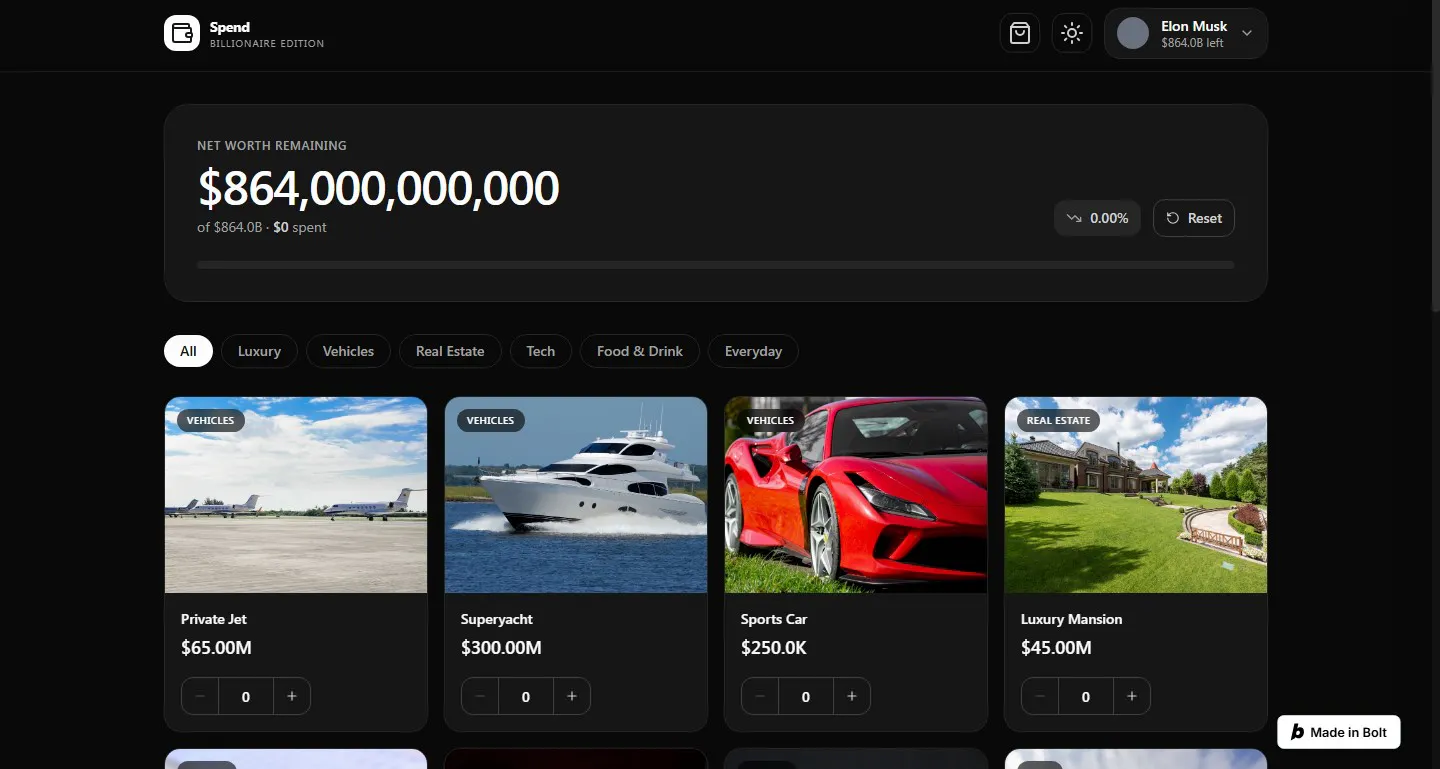Click the $300.00M price
This screenshot has height=769, width=1440.
(x=501, y=648)
